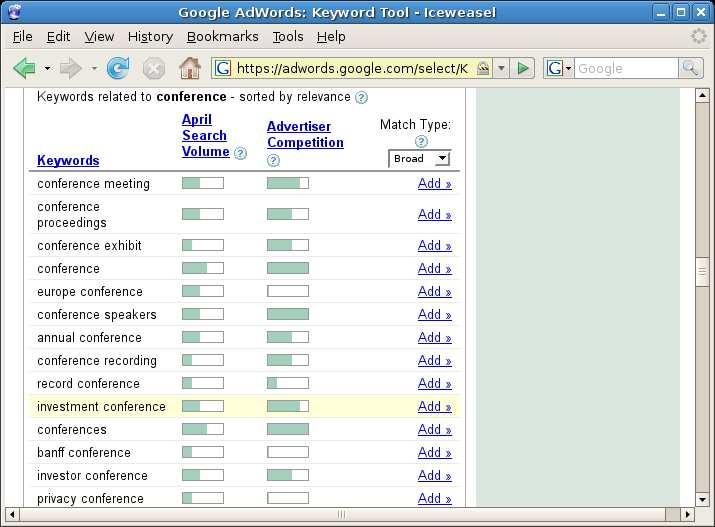Click the vertical scrollbar down arrow
Screen dimensions: 715x527
pyautogui.click(x=702, y=500)
